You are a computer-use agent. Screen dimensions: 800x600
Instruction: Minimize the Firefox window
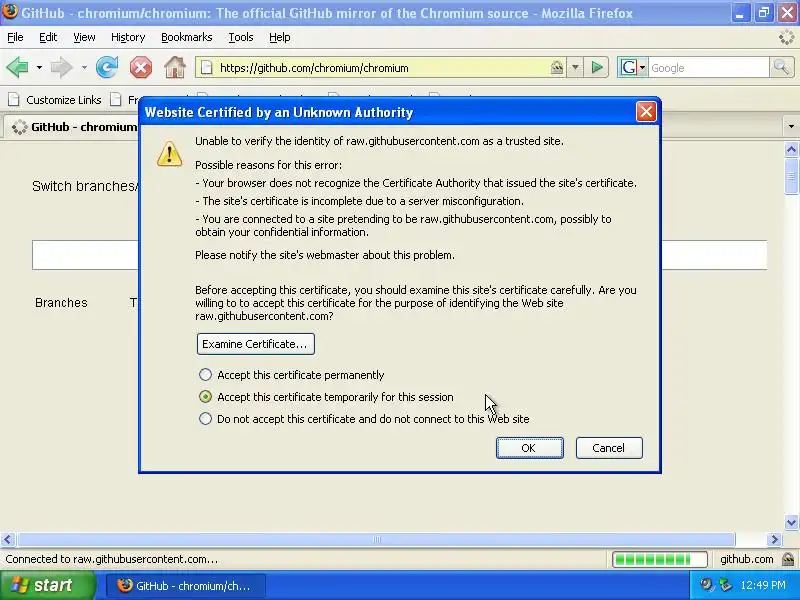(x=739, y=13)
